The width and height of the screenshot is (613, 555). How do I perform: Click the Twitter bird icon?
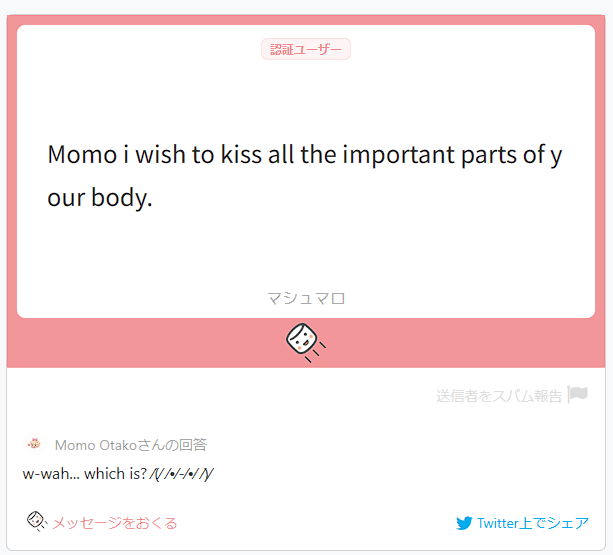click(x=464, y=523)
